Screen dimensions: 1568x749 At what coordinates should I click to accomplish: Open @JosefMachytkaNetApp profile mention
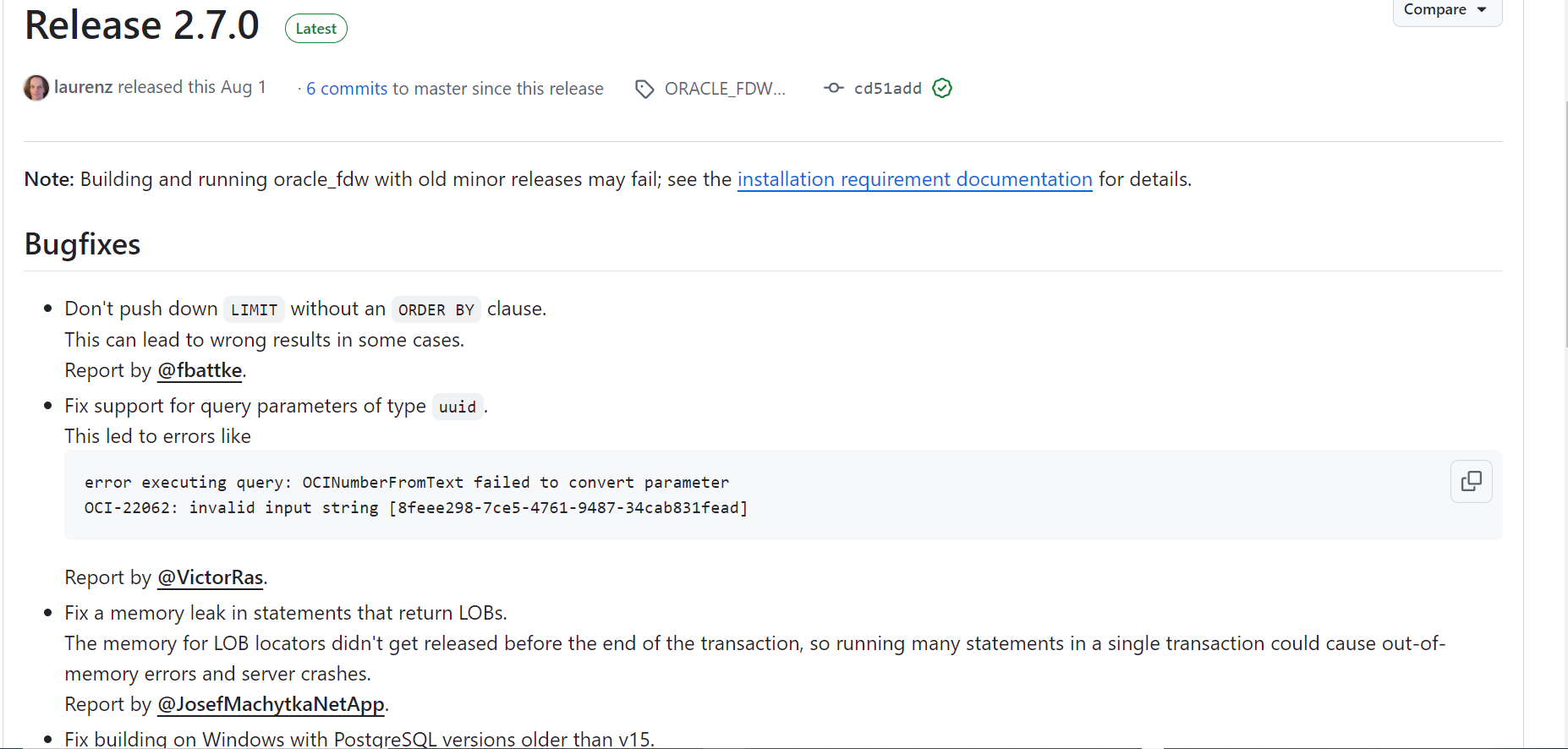coord(271,704)
